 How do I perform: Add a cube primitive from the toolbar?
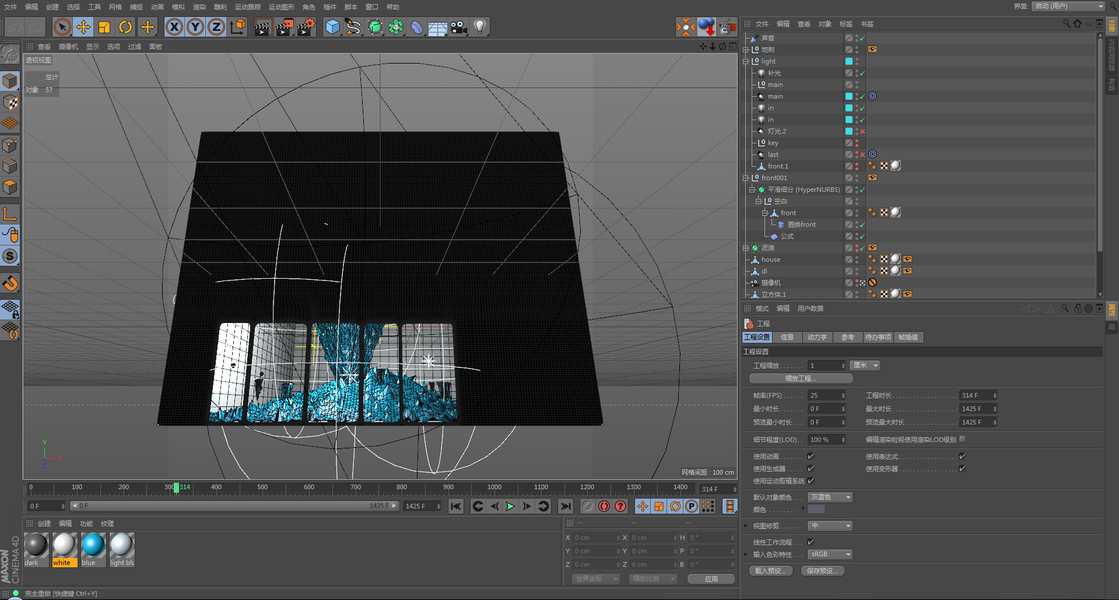click(332, 27)
